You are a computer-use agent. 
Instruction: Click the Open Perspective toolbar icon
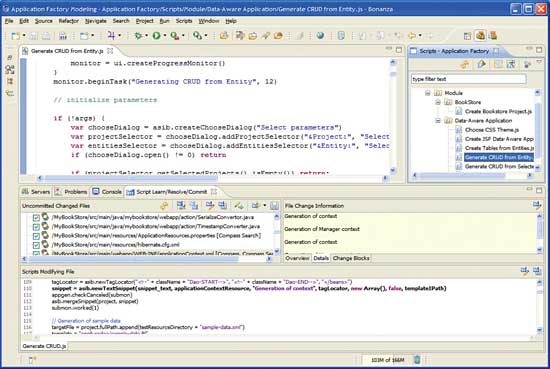468,36
